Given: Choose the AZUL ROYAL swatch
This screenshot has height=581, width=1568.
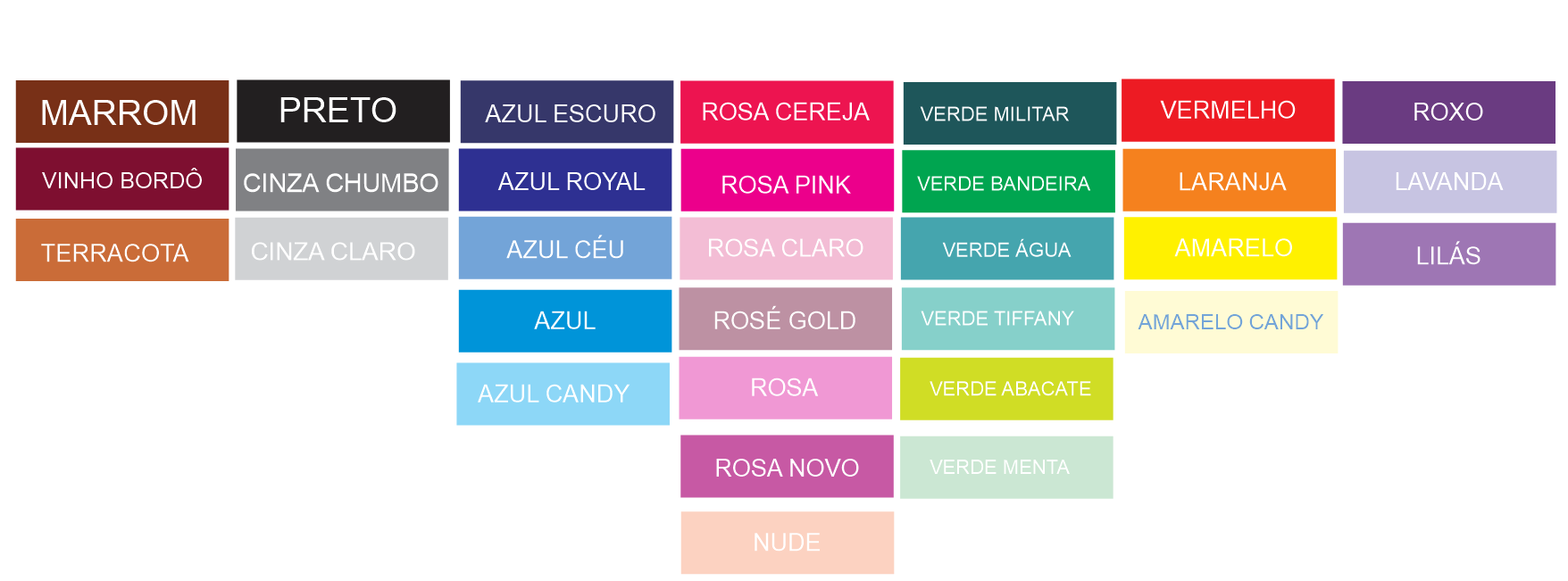Looking at the screenshot, I should [x=565, y=180].
